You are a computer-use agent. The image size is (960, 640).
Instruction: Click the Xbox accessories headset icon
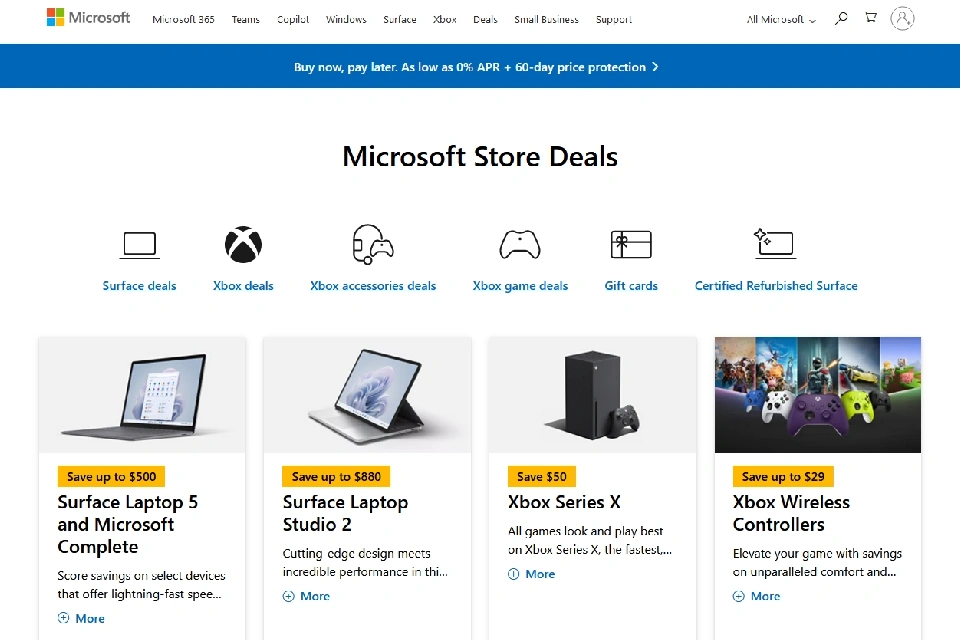(x=372, y=244)
